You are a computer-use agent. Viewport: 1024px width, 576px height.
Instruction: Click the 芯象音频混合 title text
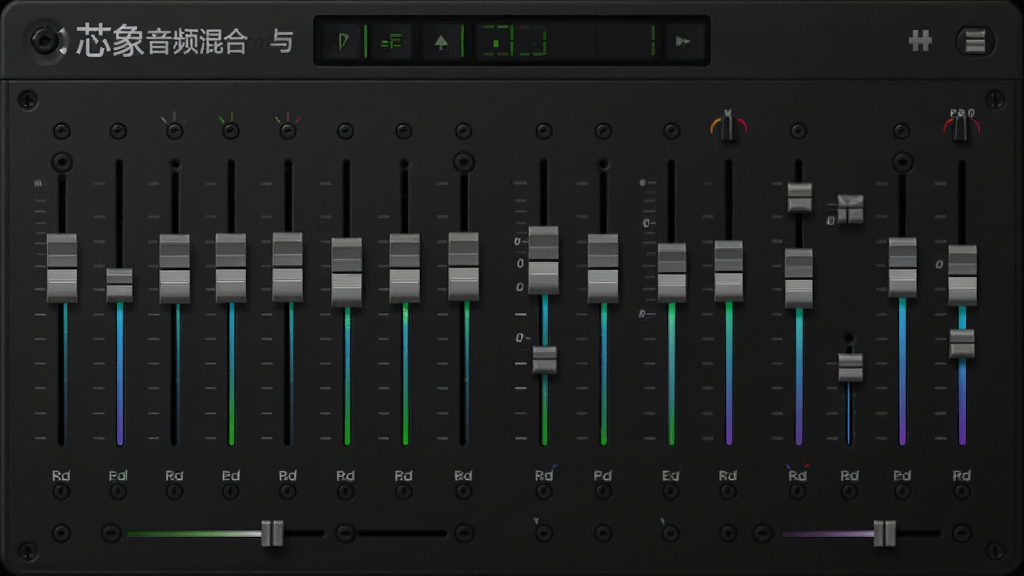pos(162,42)
